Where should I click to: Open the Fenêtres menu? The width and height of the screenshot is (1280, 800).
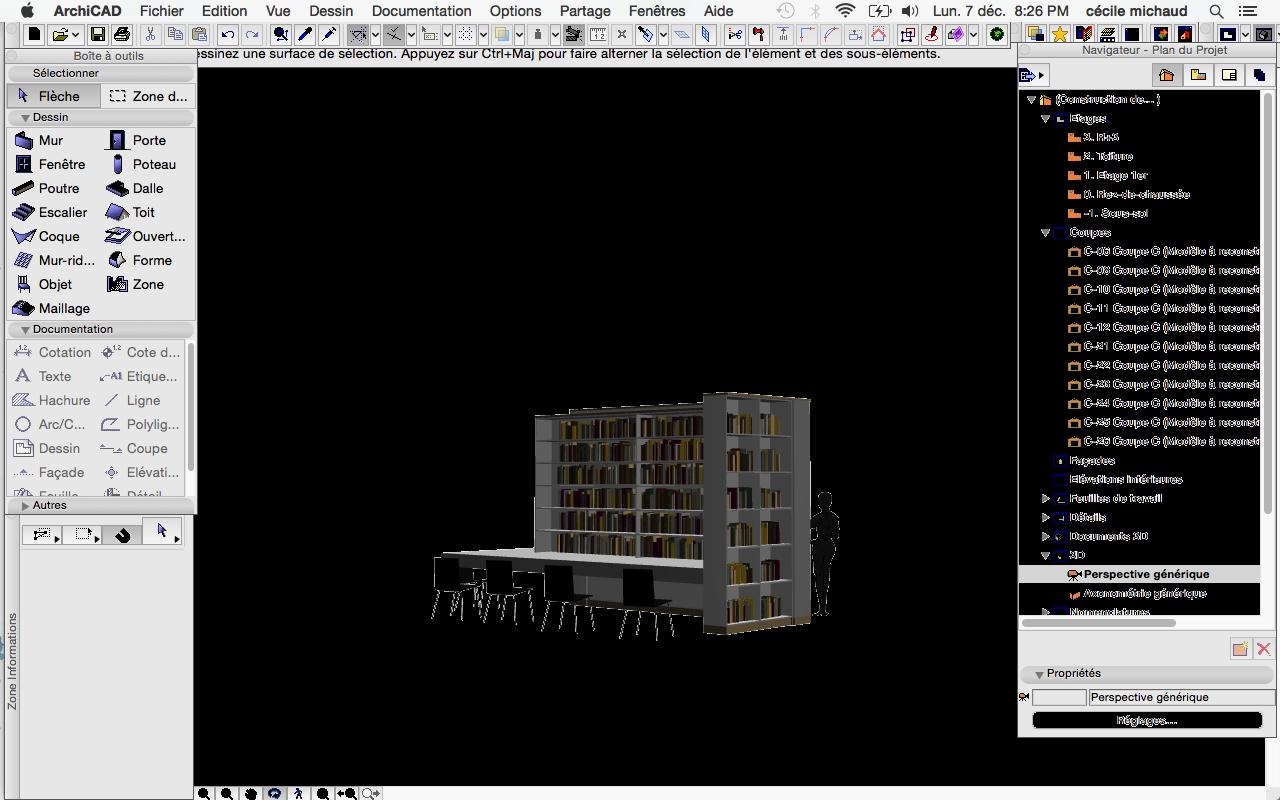click(657, 11)
